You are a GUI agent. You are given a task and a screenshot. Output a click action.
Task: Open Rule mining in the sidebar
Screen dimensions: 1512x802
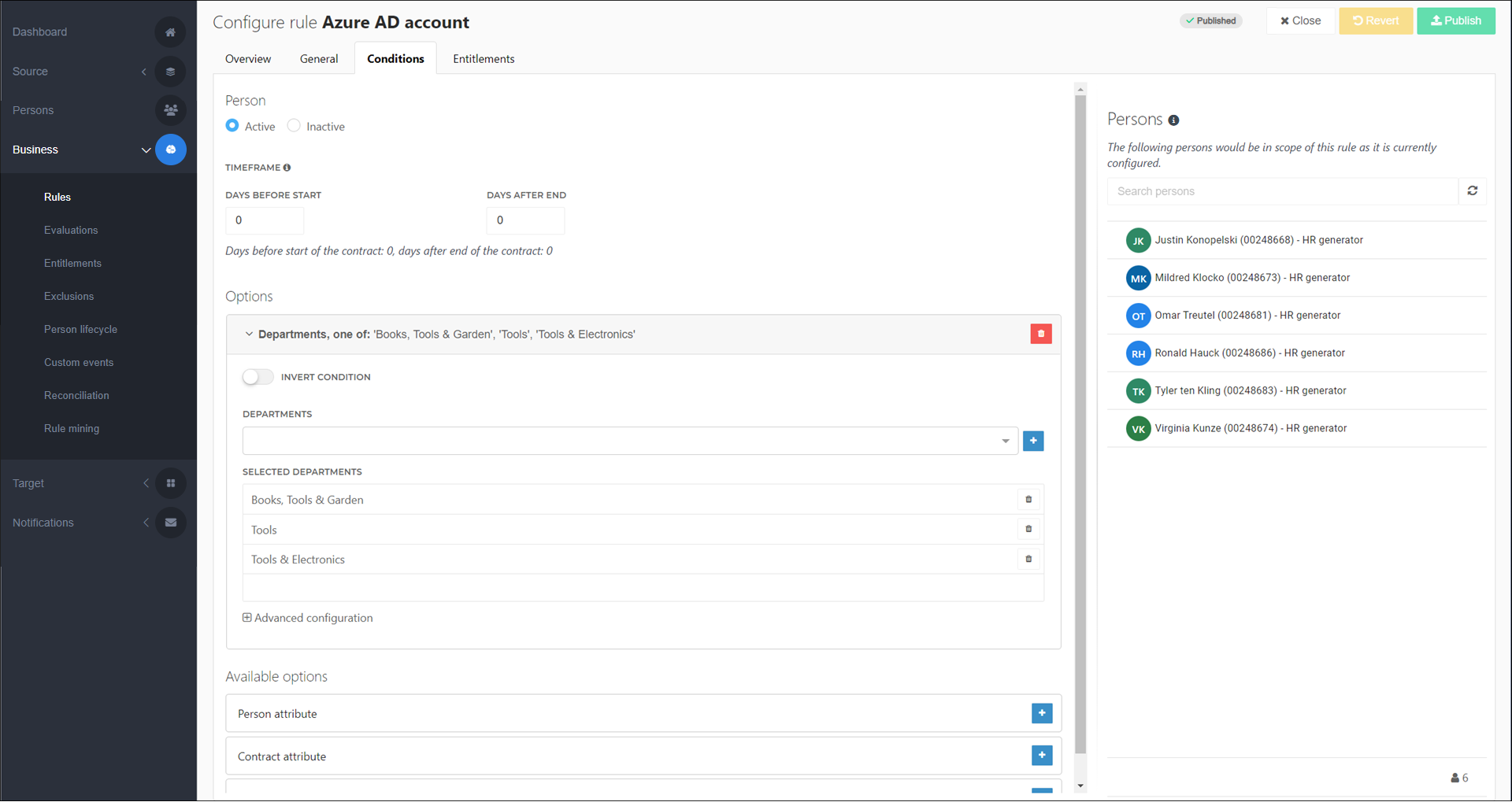[x=72, y=429]
